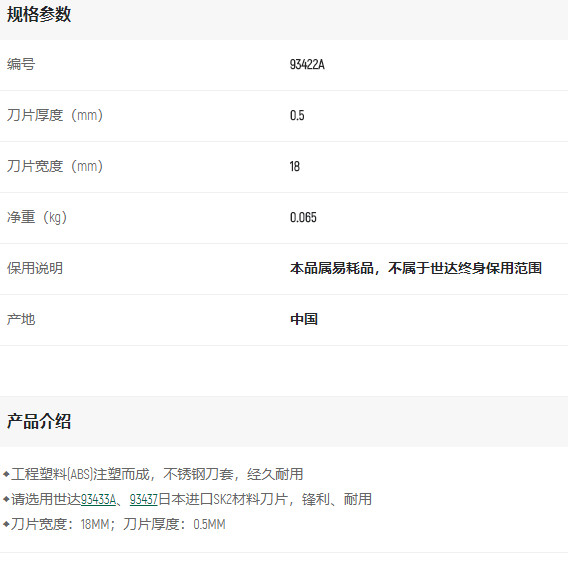This screenshot has height=566, width=568.
Task: Click the 刀片宽度 (mm) label
Action: [x=55, y=166]
